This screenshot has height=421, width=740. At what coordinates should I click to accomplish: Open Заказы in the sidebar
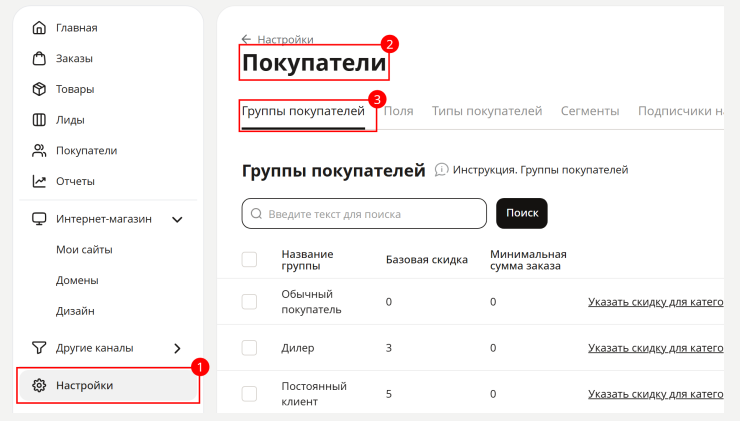point(74,59)
